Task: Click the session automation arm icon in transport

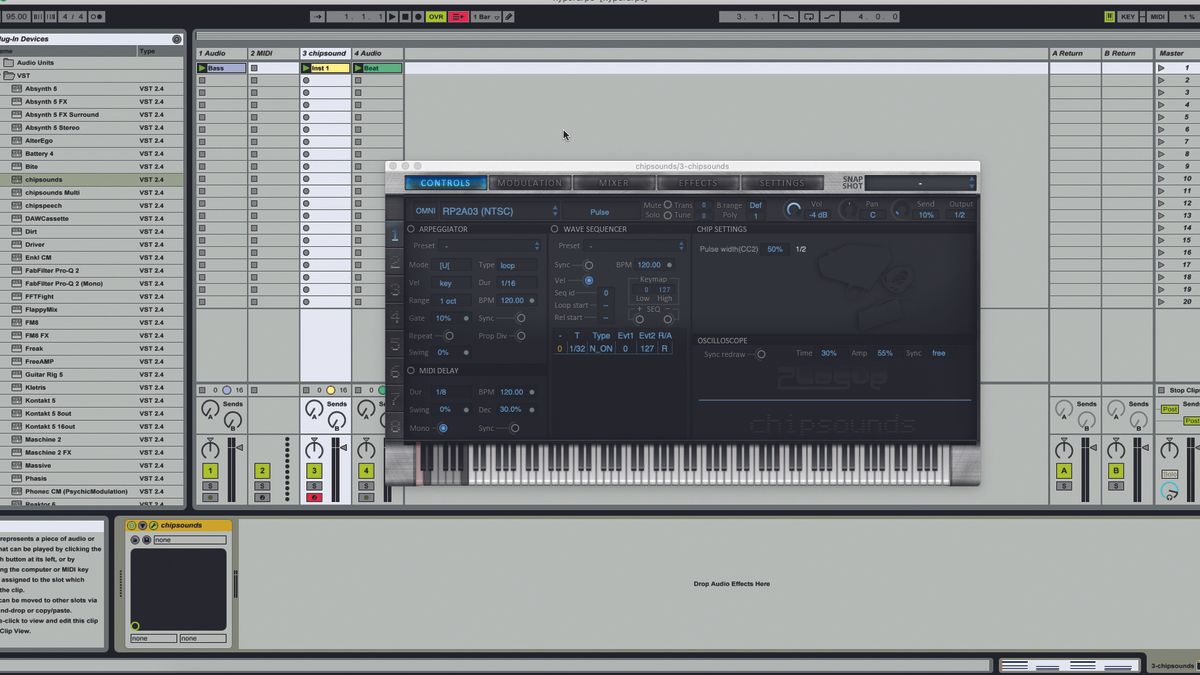Action: click(x=458, y=16)
